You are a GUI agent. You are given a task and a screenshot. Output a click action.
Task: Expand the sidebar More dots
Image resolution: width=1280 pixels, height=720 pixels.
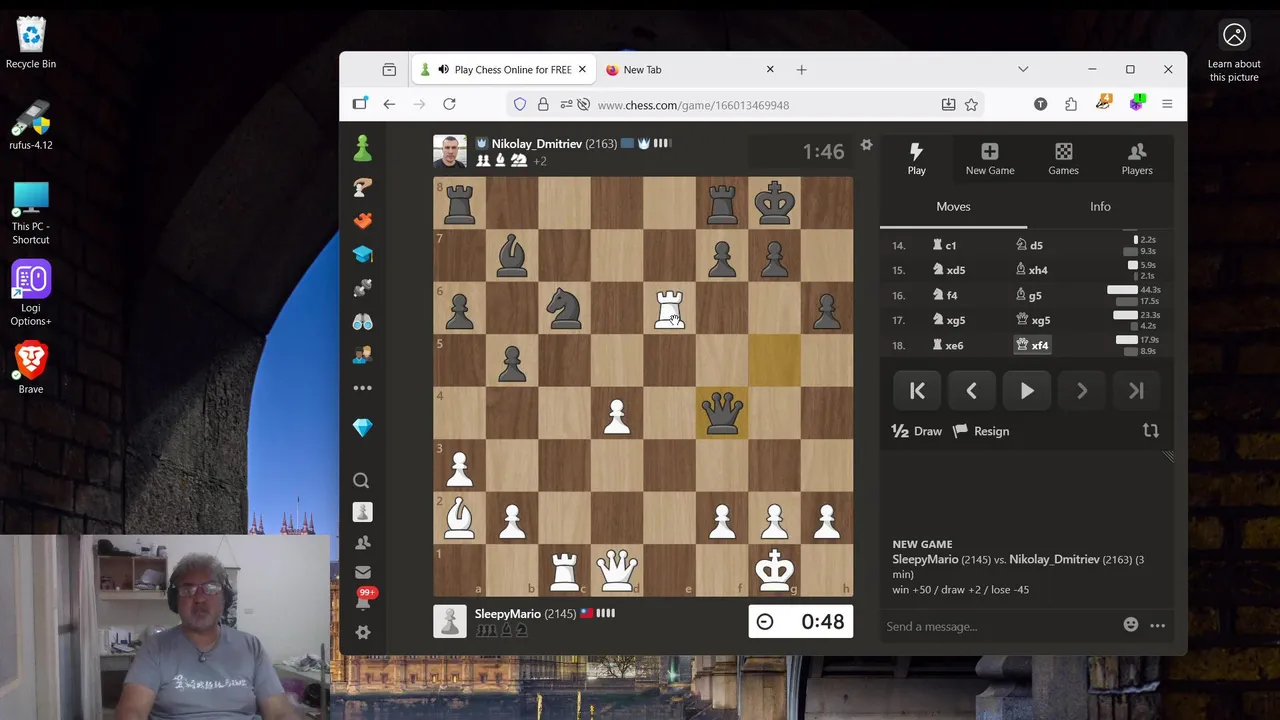(x=362, y=388)
